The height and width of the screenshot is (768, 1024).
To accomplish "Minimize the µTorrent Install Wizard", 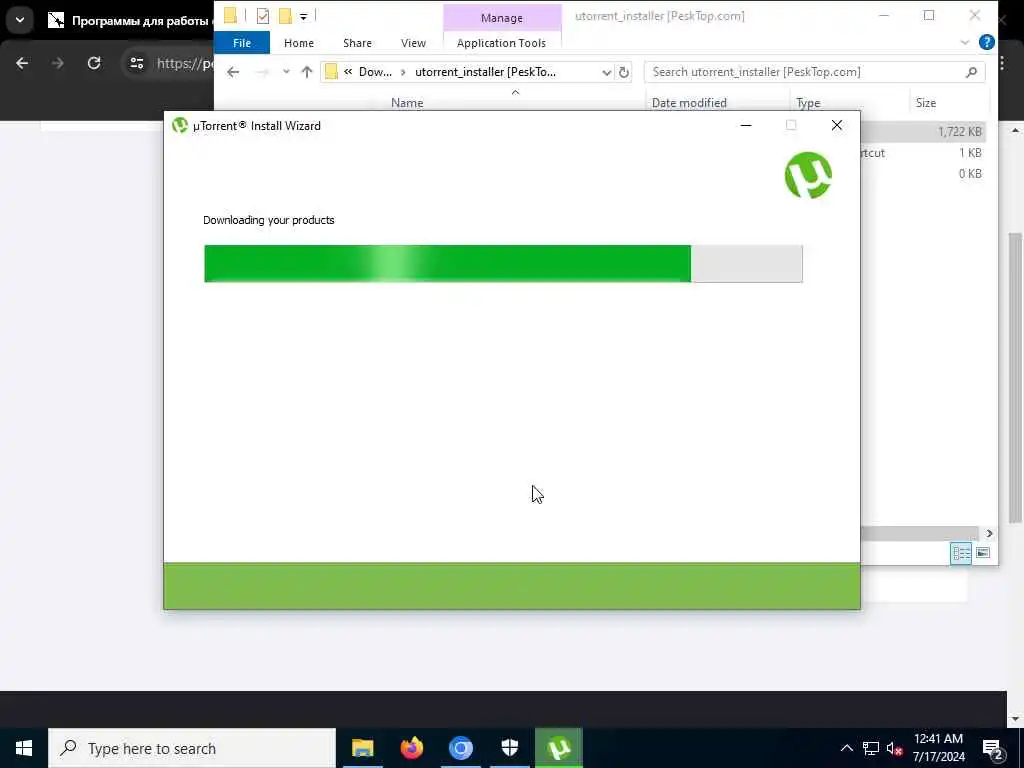I will click(x=746, y=125).
